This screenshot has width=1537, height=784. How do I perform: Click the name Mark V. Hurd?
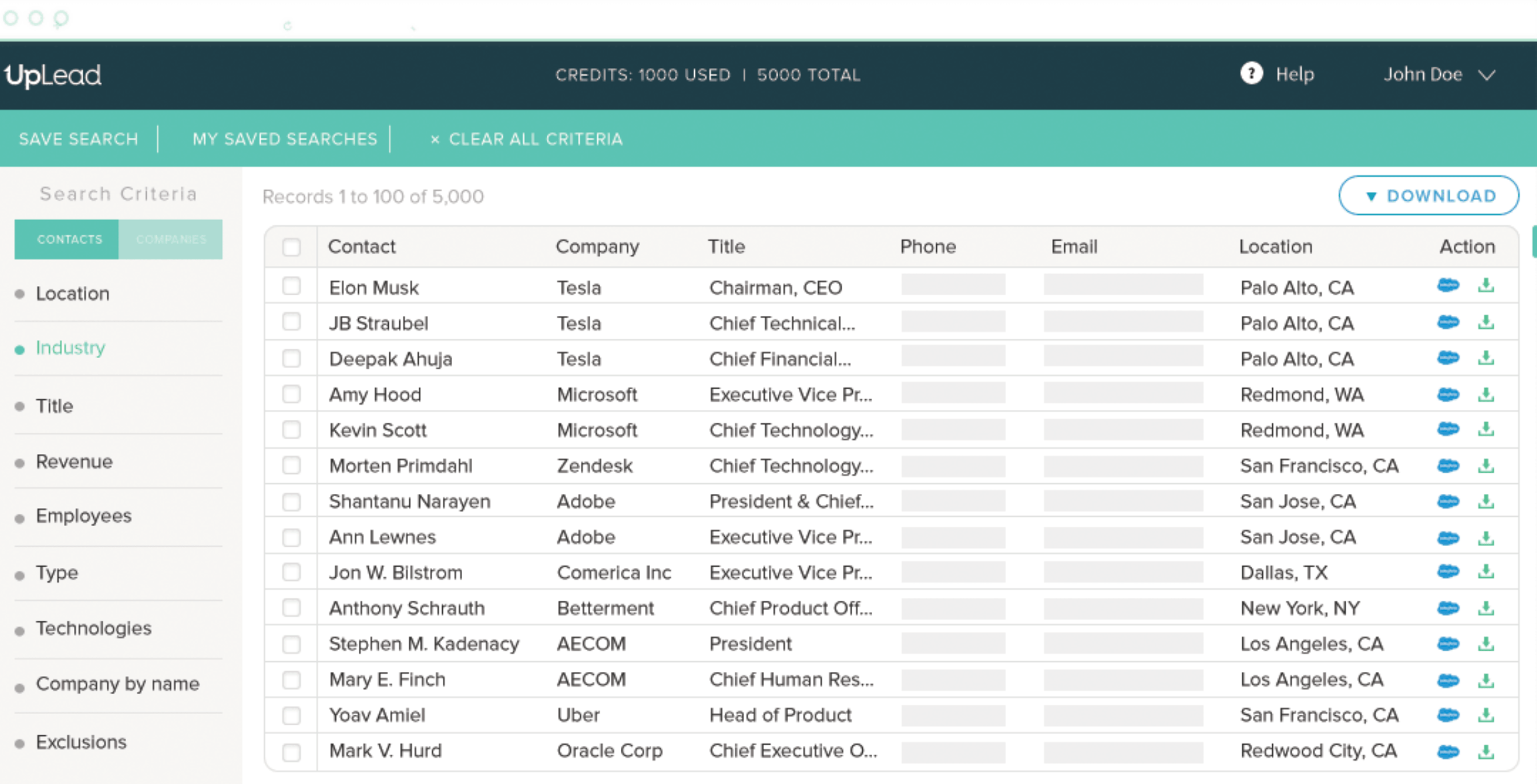[385, 751]
